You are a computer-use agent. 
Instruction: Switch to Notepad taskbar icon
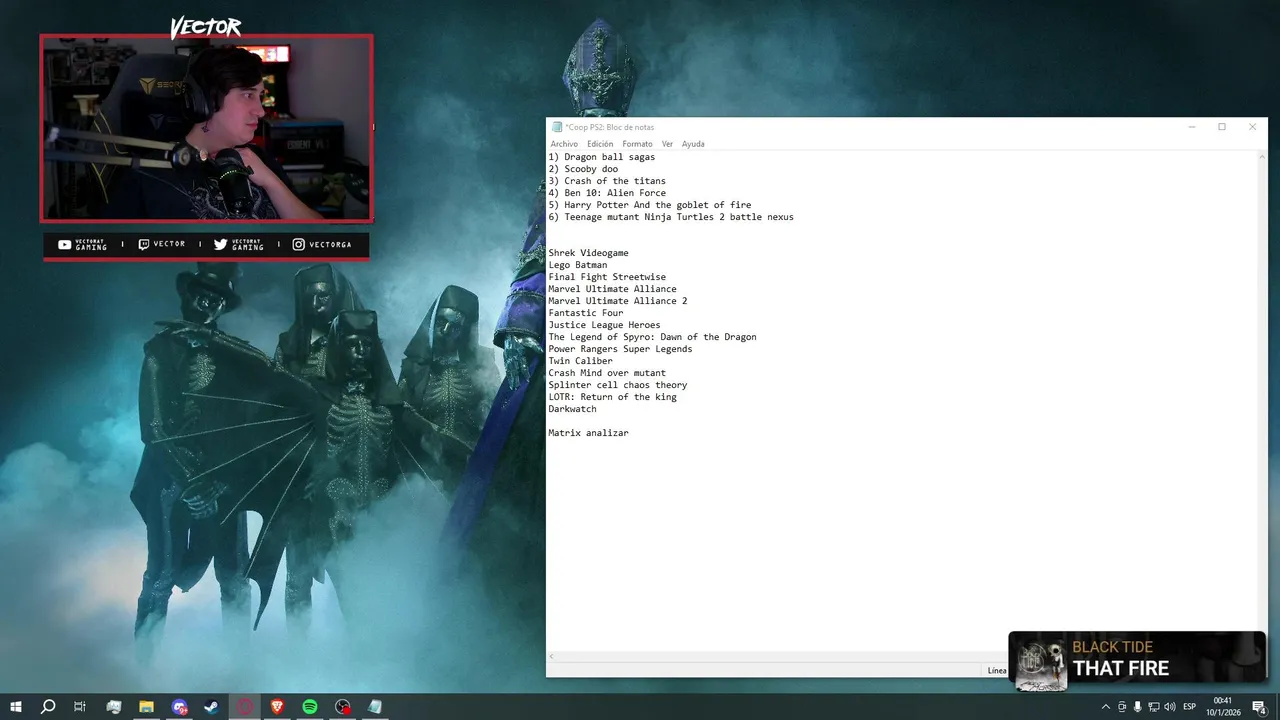tap(375, 707)
